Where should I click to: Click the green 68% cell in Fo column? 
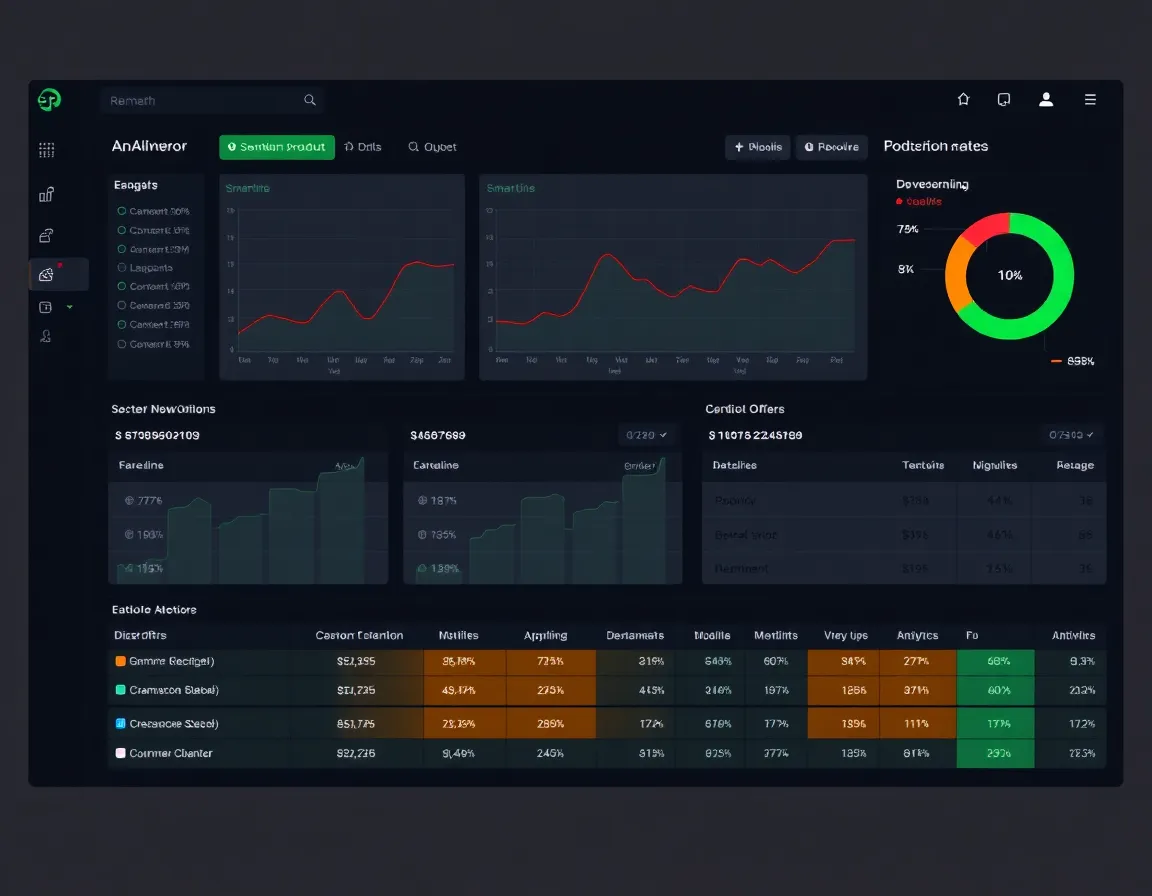pos(996,661)
